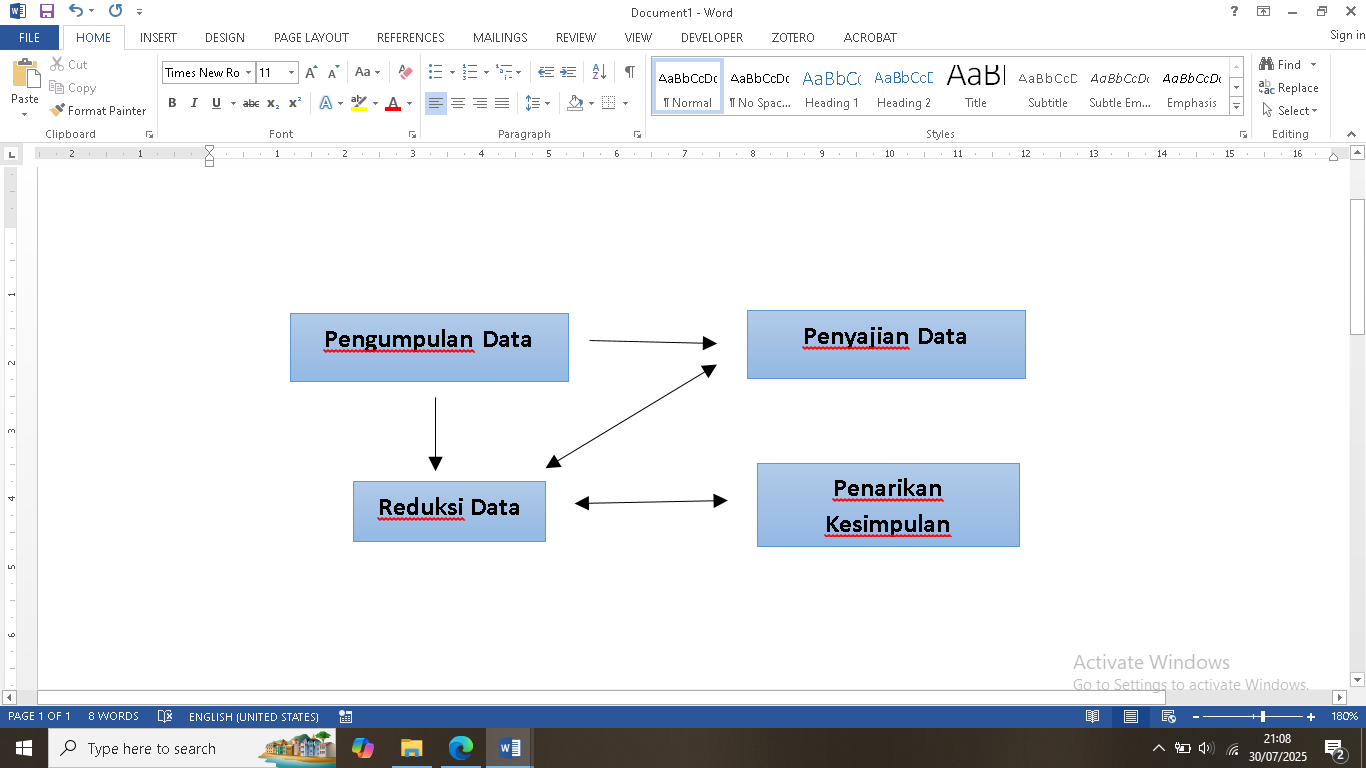Open the font size dropdown
1366x768 pixels.
291,73
